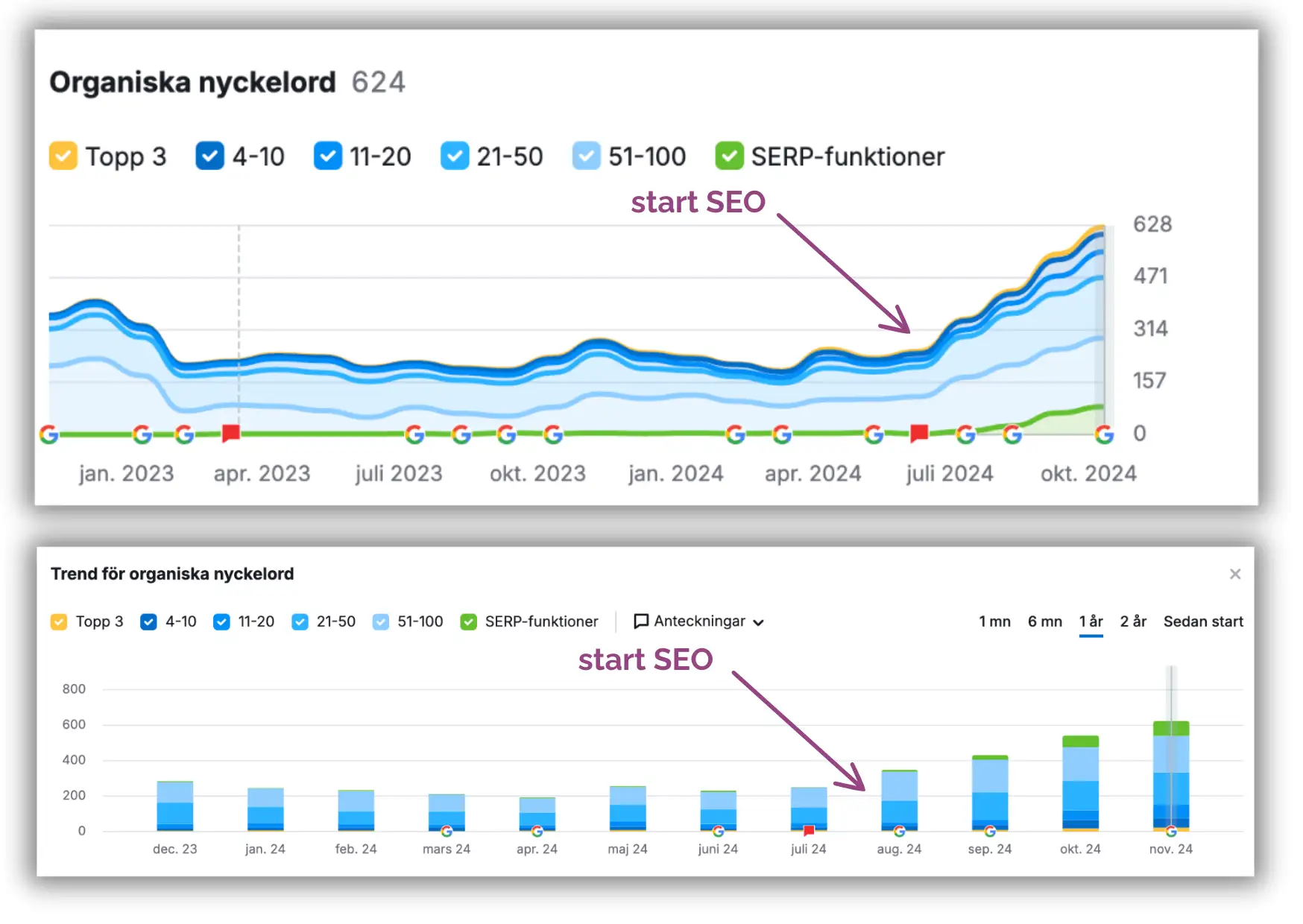The height and width of the screenshot is (924, 1303).
Task: Click the Organiska nyckelord heading
Action: (x=192, y=82)
